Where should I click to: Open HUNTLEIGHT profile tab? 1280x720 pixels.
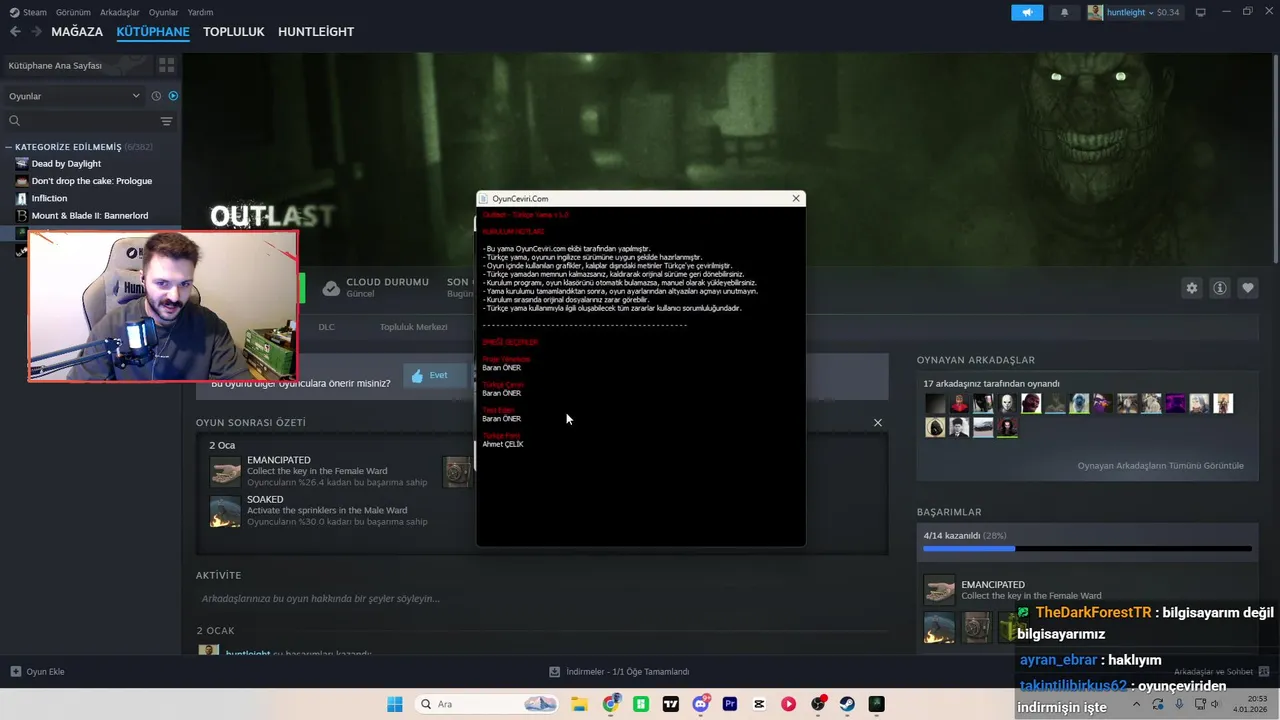pyautogui.click(x=316, y=32)
